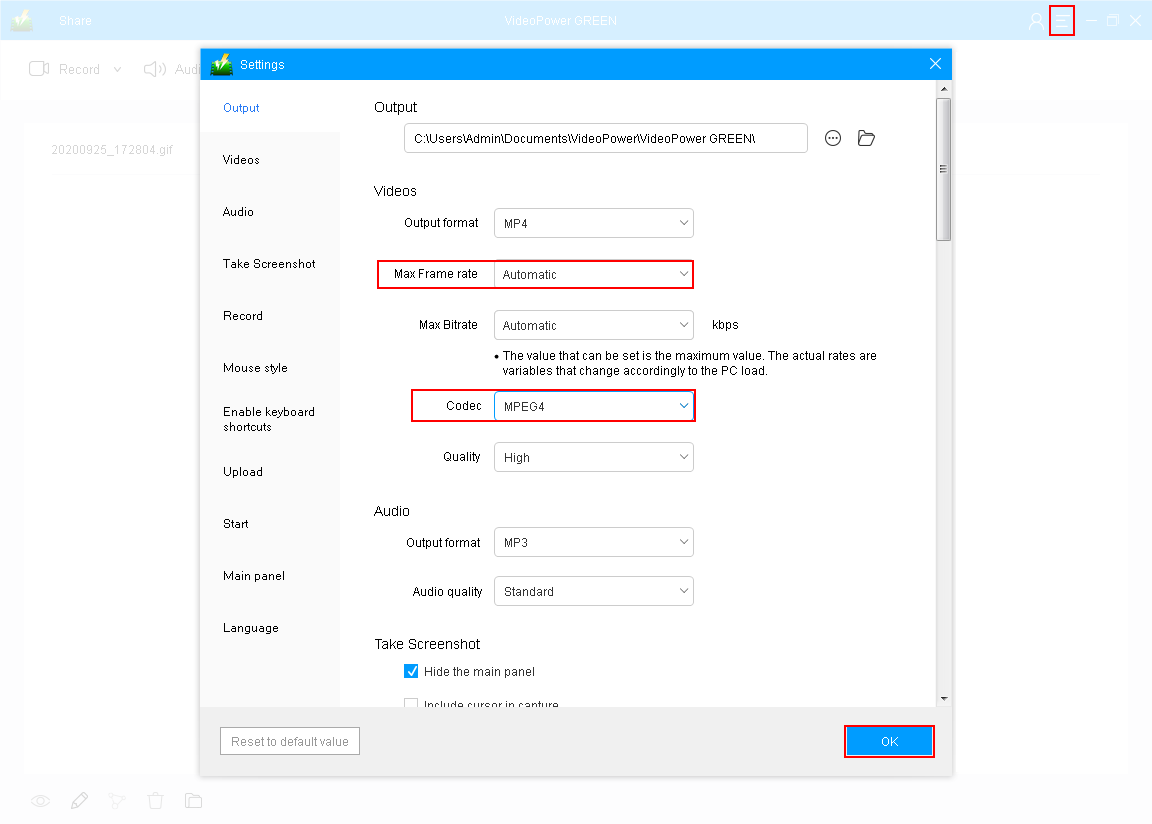The height and width of the screenshot is (824, 1152).
Task: Select the Mouse style settings section
Action: point(255,368)
